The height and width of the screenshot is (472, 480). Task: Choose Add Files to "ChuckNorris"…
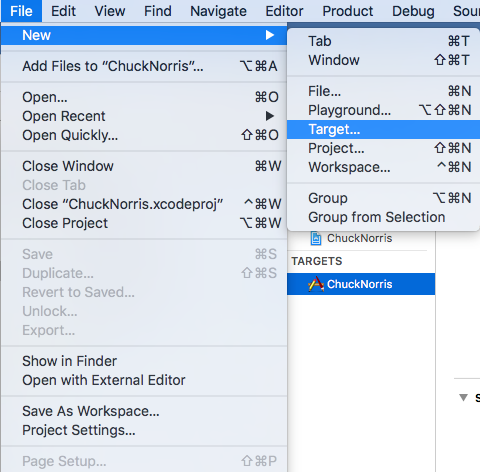pyautogui.click(x=144, y=66)
